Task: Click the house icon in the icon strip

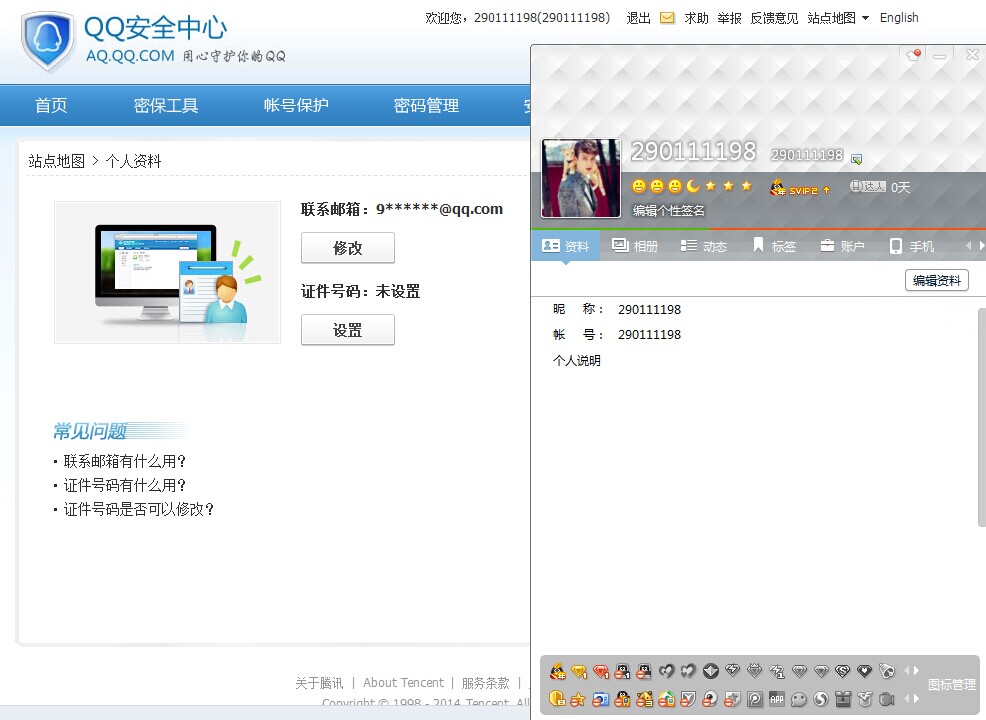Action: (667, 699)
